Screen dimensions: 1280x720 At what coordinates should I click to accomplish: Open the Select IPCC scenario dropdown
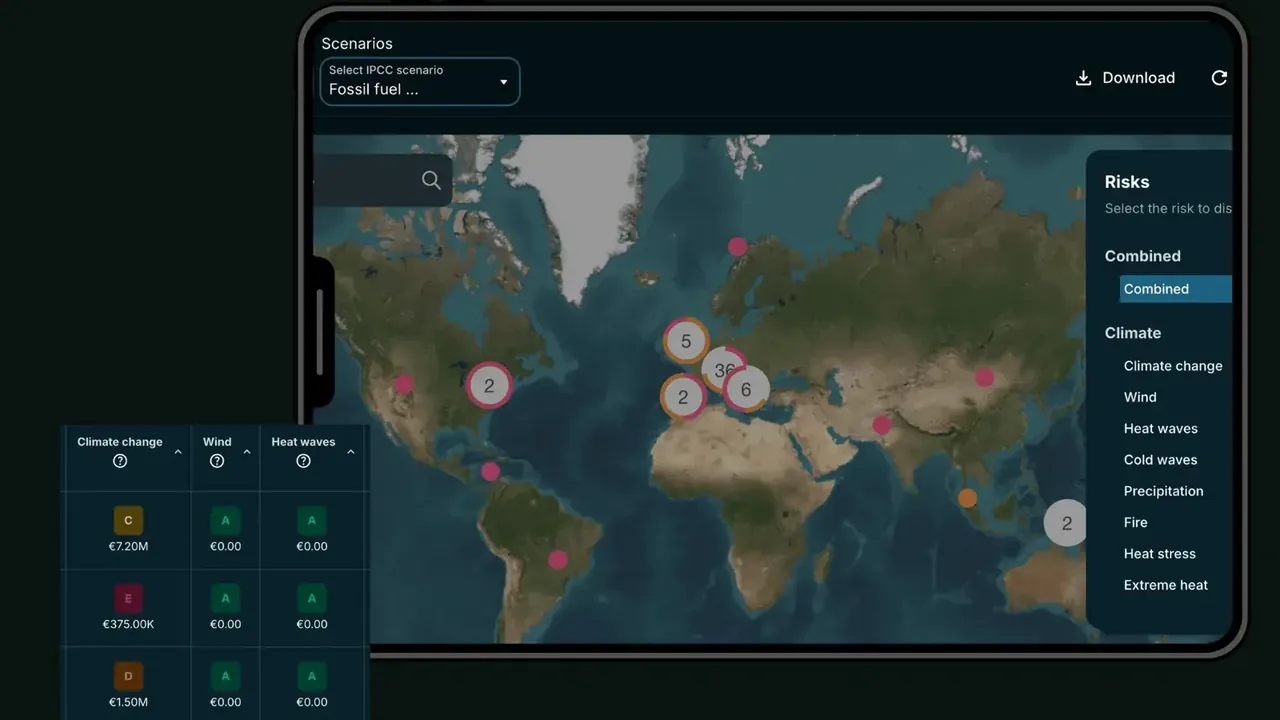coord(420,81)
